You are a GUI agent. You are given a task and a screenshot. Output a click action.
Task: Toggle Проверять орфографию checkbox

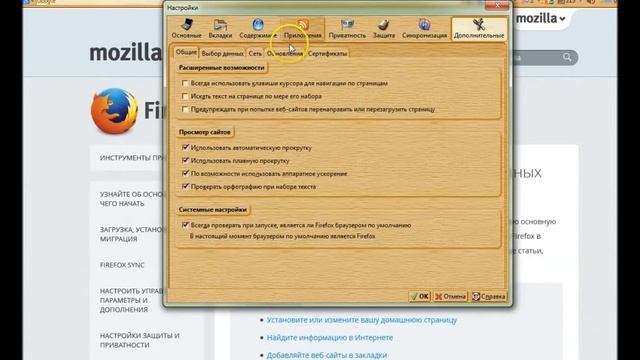[x=185, y=187]
